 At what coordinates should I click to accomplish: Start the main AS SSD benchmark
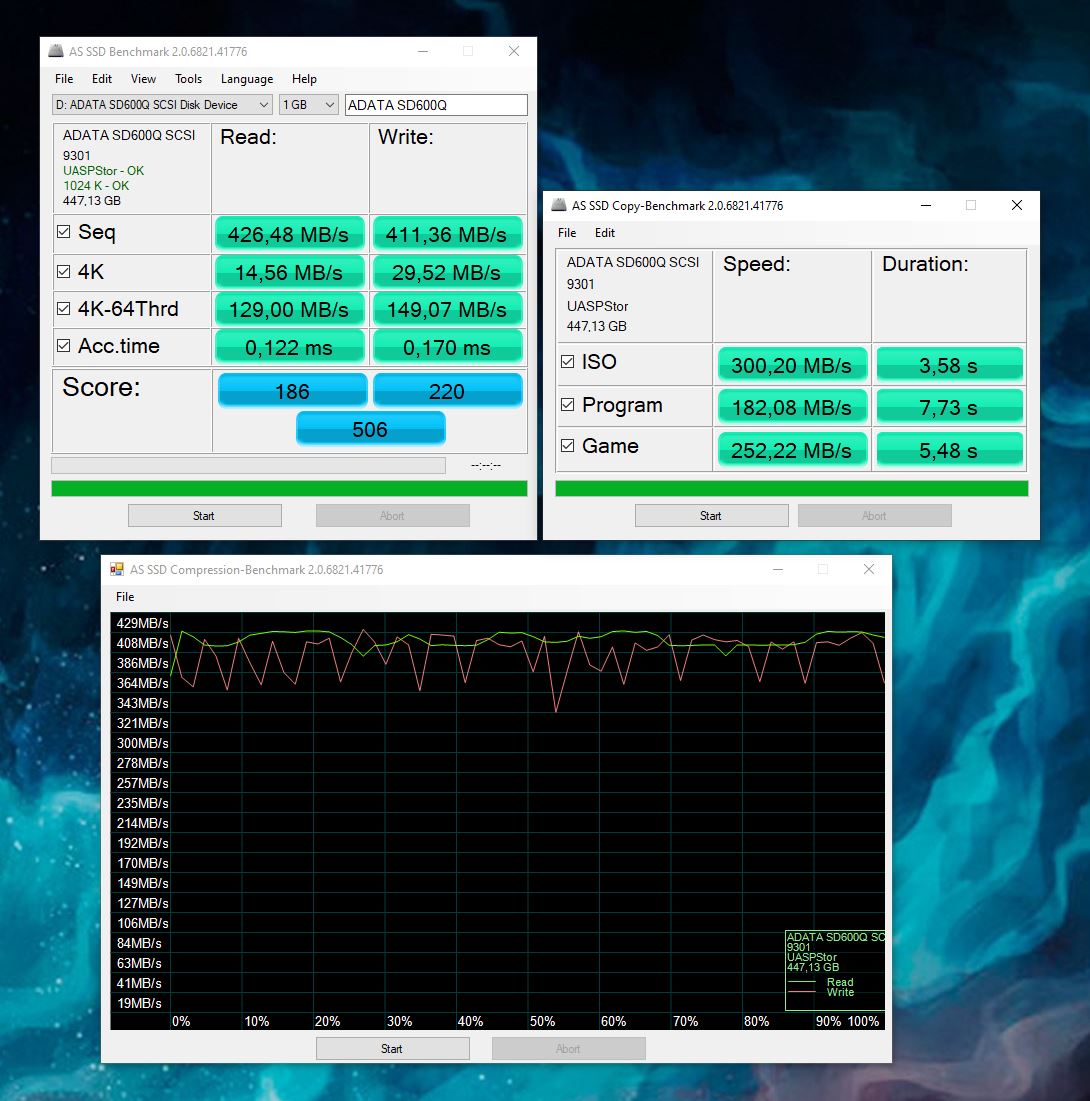(x=204, y=515)
